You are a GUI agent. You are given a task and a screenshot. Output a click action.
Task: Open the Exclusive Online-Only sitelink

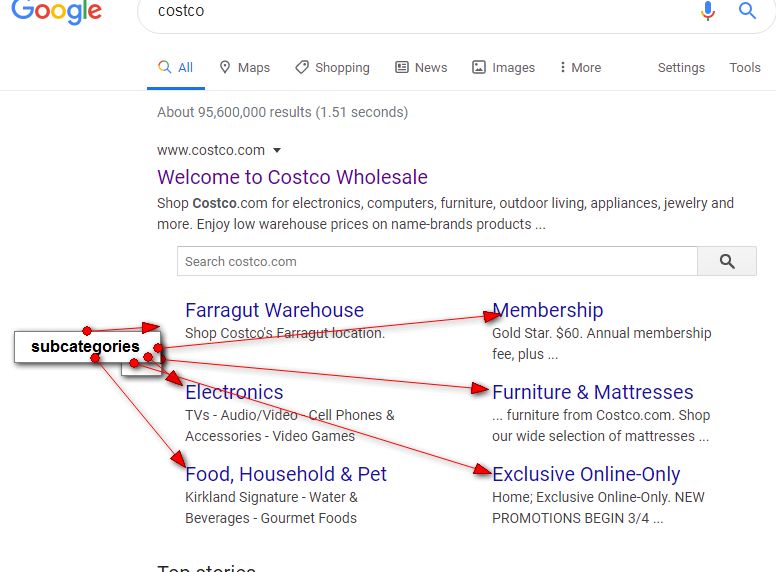586,474
